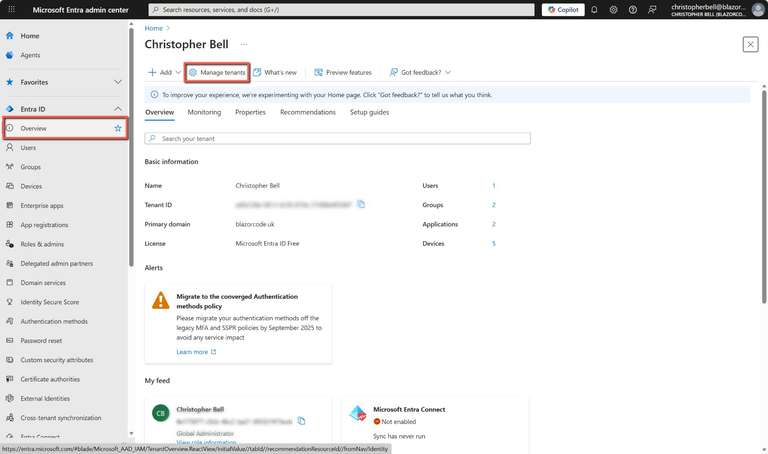This screenshot has height=454, width=768.
Task: Click the user account avatar
Action: pyautogui.click(x=757, y=10)
